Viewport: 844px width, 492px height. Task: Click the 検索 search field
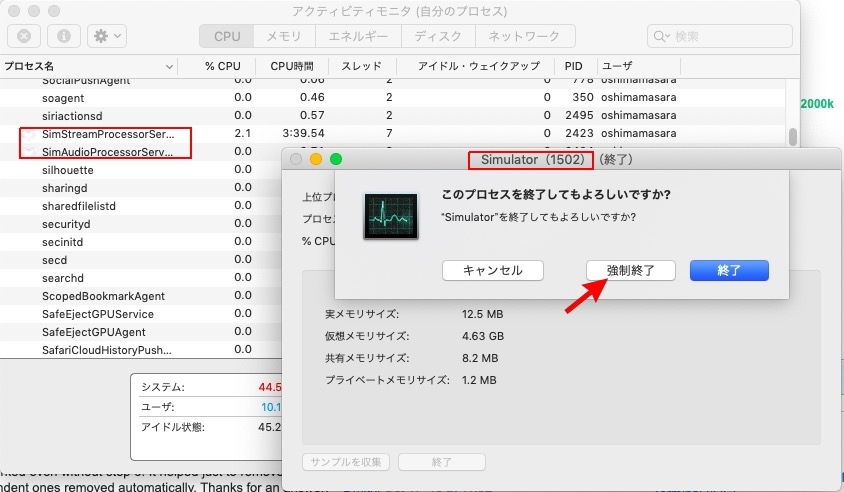720,36
